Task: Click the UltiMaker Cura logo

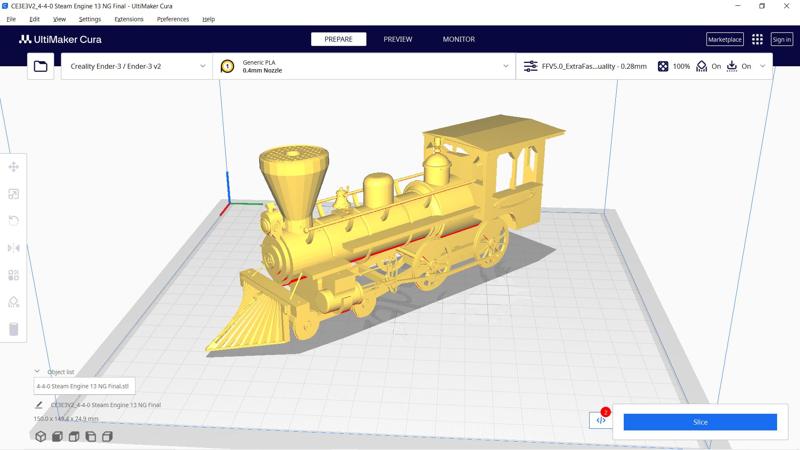Action: pyautogui.click(x=60, y=39)
